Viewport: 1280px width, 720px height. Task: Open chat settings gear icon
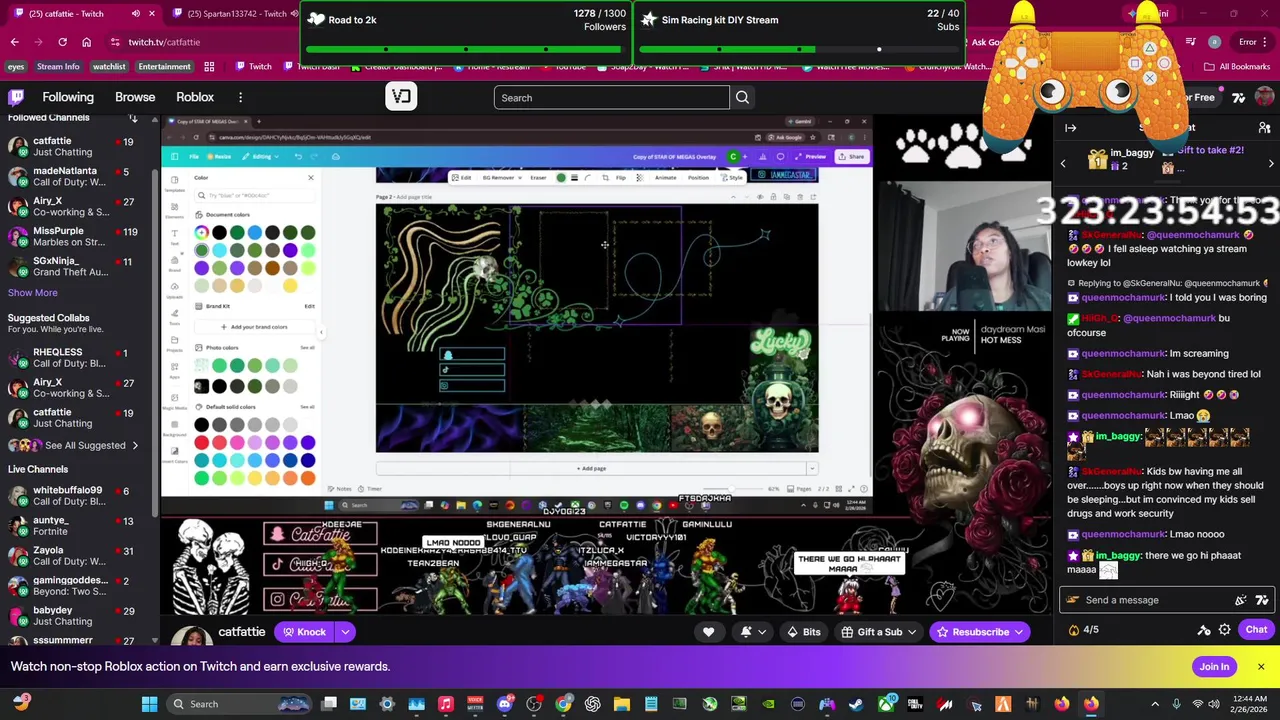click(x=1225, y=630)
